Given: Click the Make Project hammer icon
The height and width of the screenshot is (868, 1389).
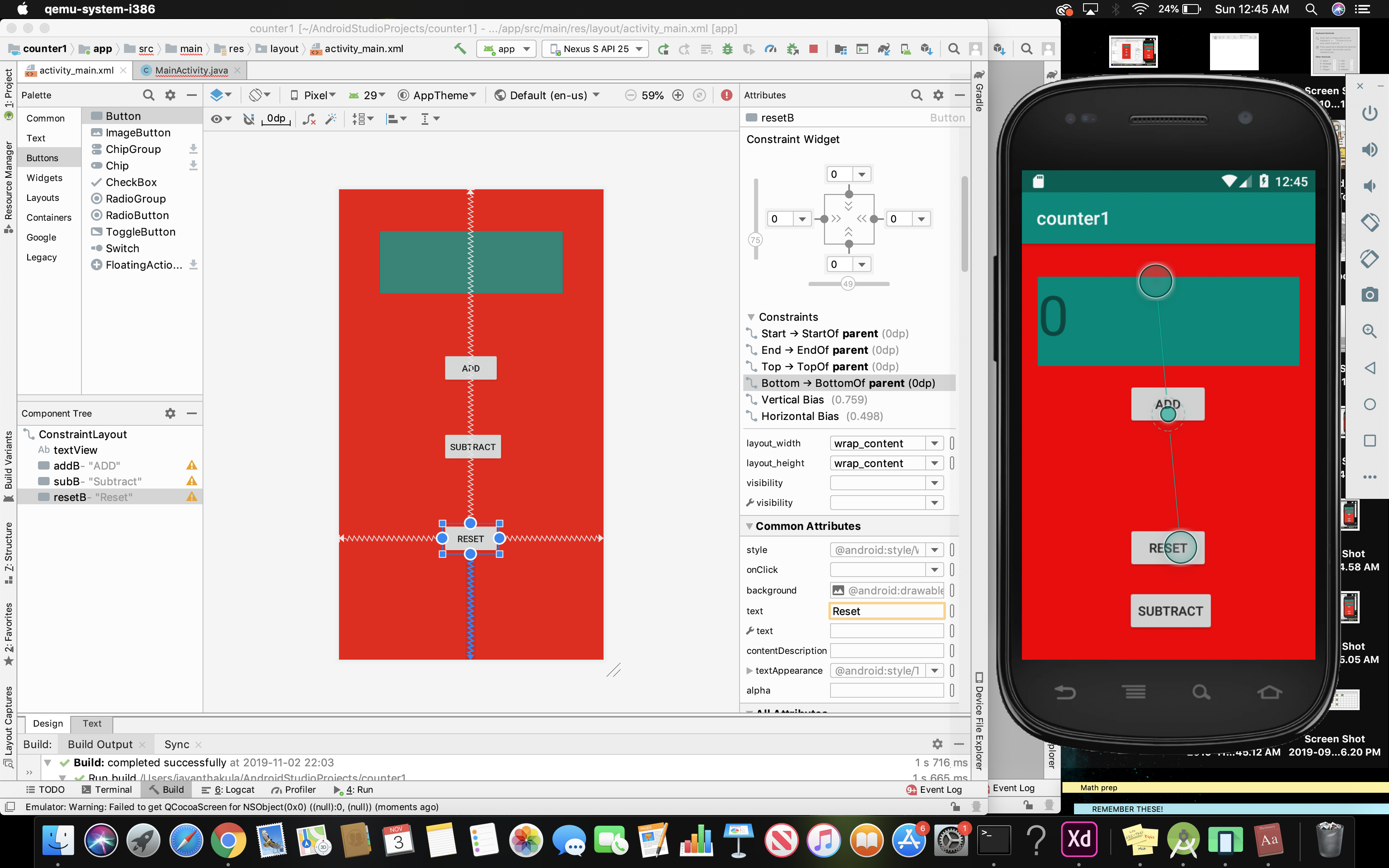Looking at the screenshot, I should 460,49.
